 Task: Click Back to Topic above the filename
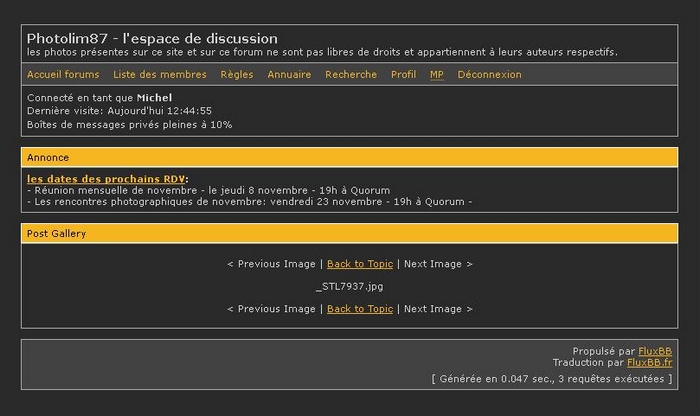(360, 264)
